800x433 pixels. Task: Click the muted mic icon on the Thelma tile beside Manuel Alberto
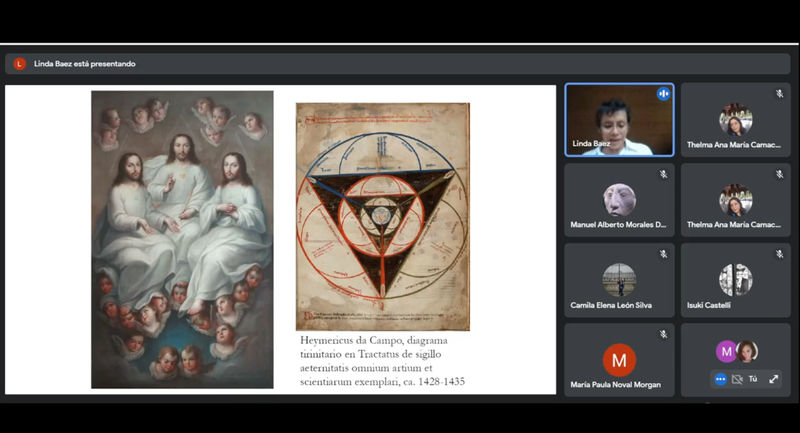780,174
